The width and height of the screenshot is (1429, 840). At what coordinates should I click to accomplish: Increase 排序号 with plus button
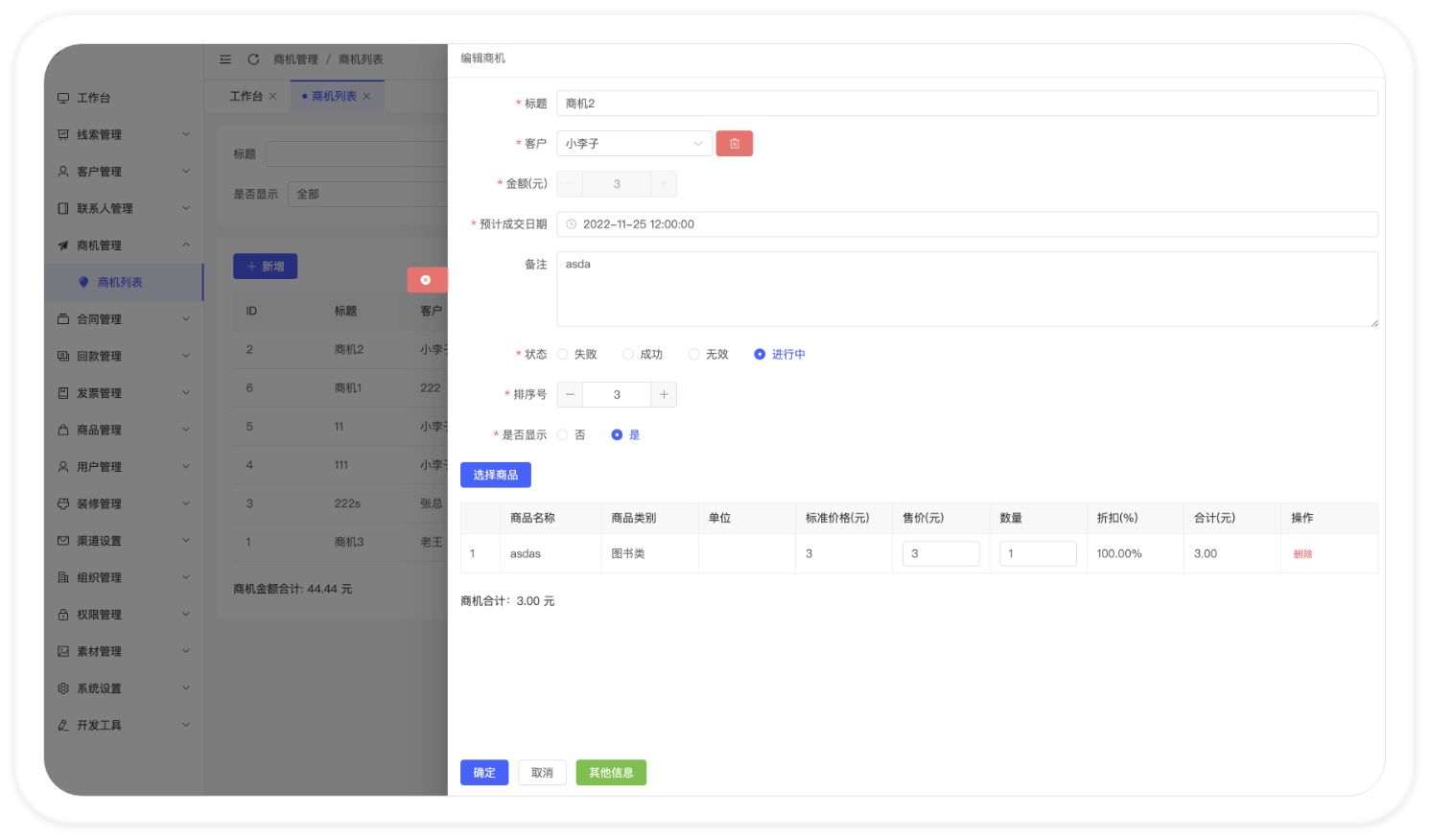point(664,395)
